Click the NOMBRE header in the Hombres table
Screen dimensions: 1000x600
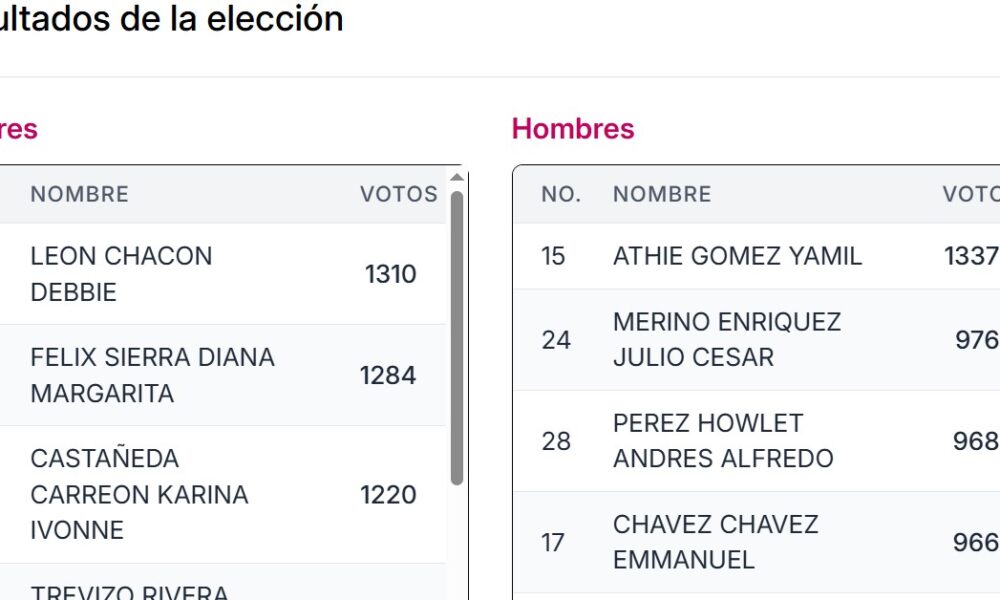[662, 194]
